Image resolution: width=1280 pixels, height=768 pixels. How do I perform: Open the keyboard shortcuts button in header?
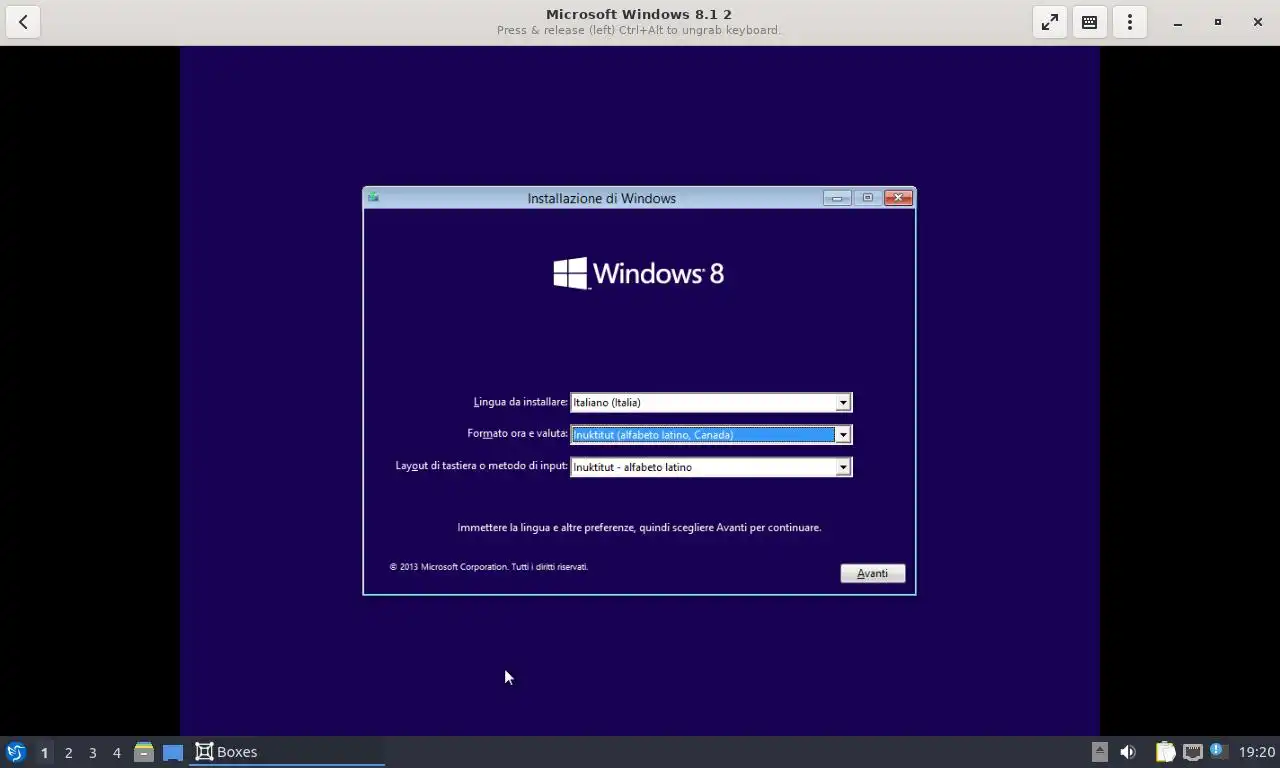pos(1090,22)
